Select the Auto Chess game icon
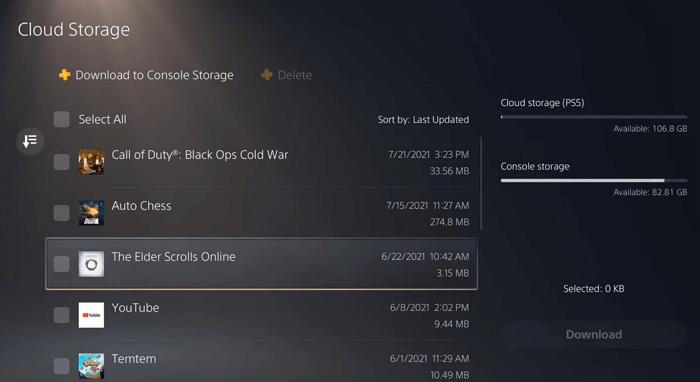This screenshot has height=382, width=700. 92,213
